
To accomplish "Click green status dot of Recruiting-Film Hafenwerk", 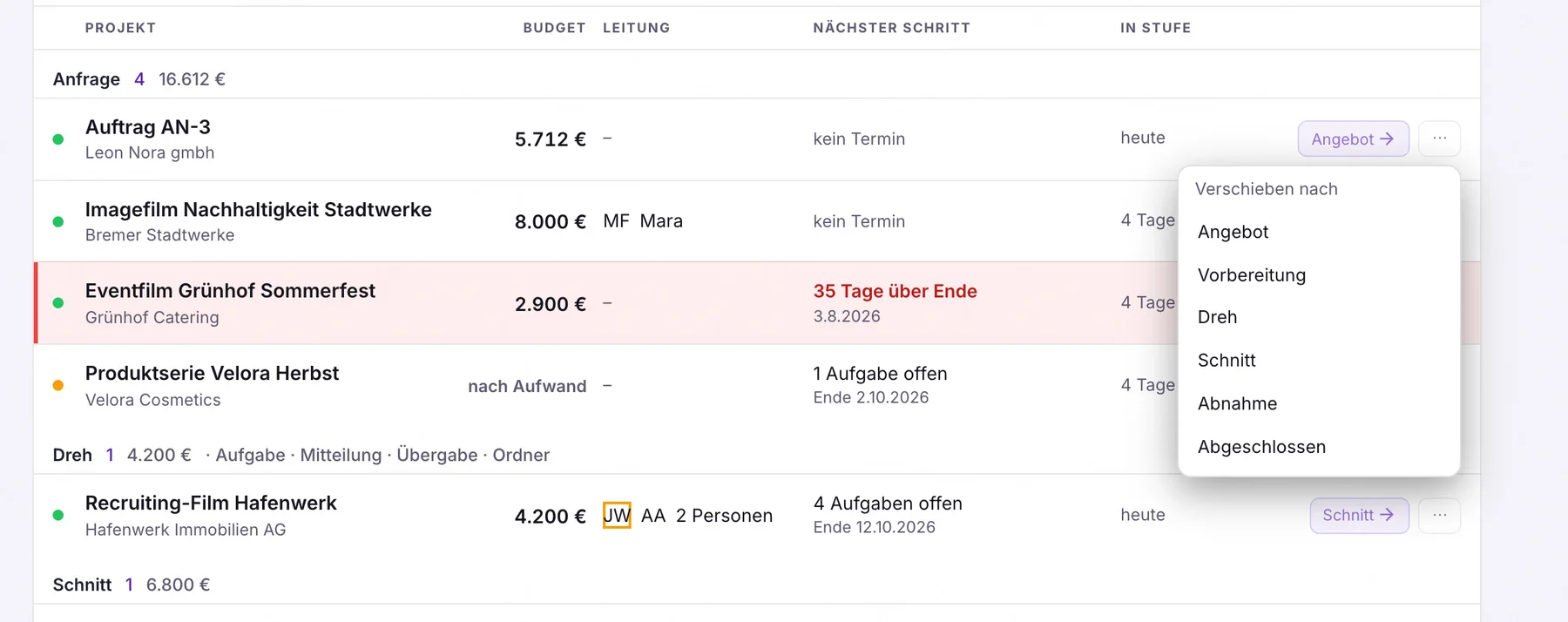I will click(x=58, y=516).
